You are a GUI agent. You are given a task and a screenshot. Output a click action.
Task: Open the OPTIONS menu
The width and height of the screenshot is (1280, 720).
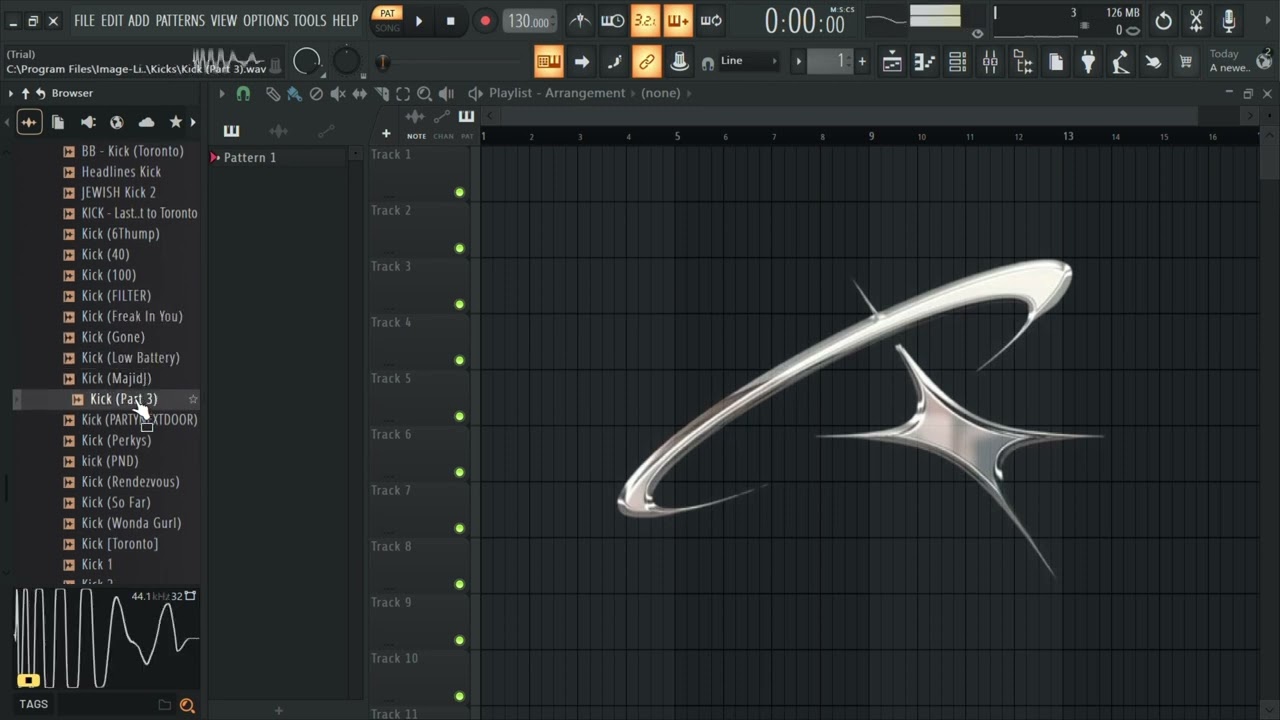point(265,20)
